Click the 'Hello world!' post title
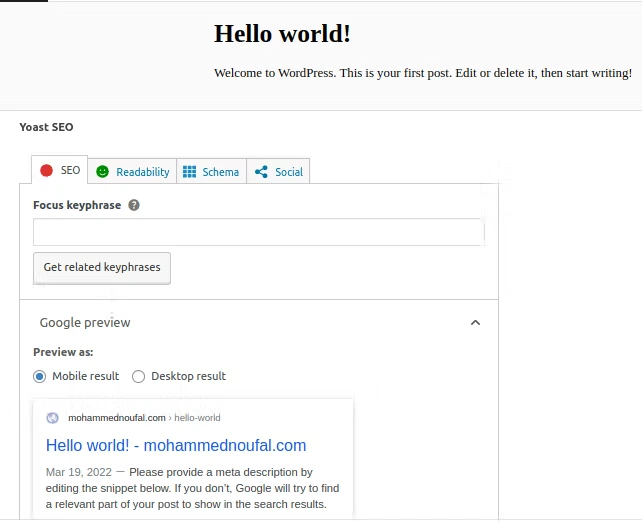 coord(282,33)
